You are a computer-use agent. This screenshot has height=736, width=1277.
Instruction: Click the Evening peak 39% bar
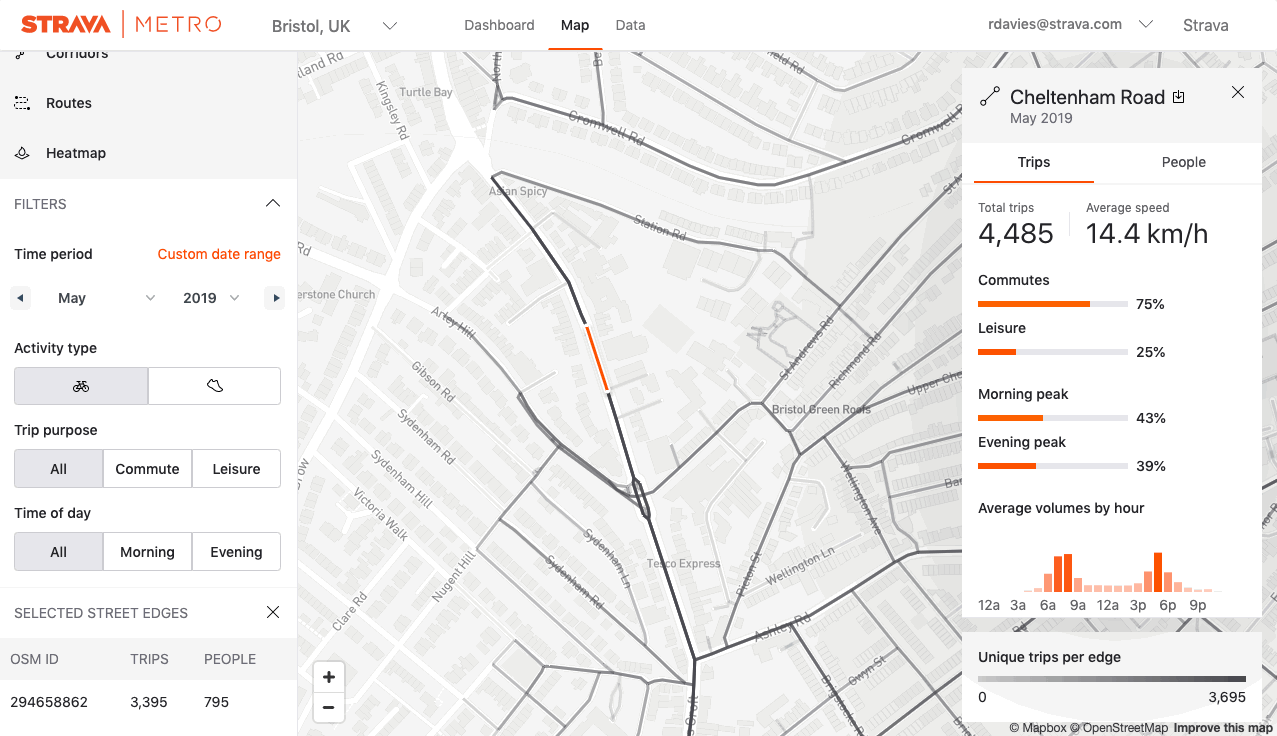pos(1053,466)
